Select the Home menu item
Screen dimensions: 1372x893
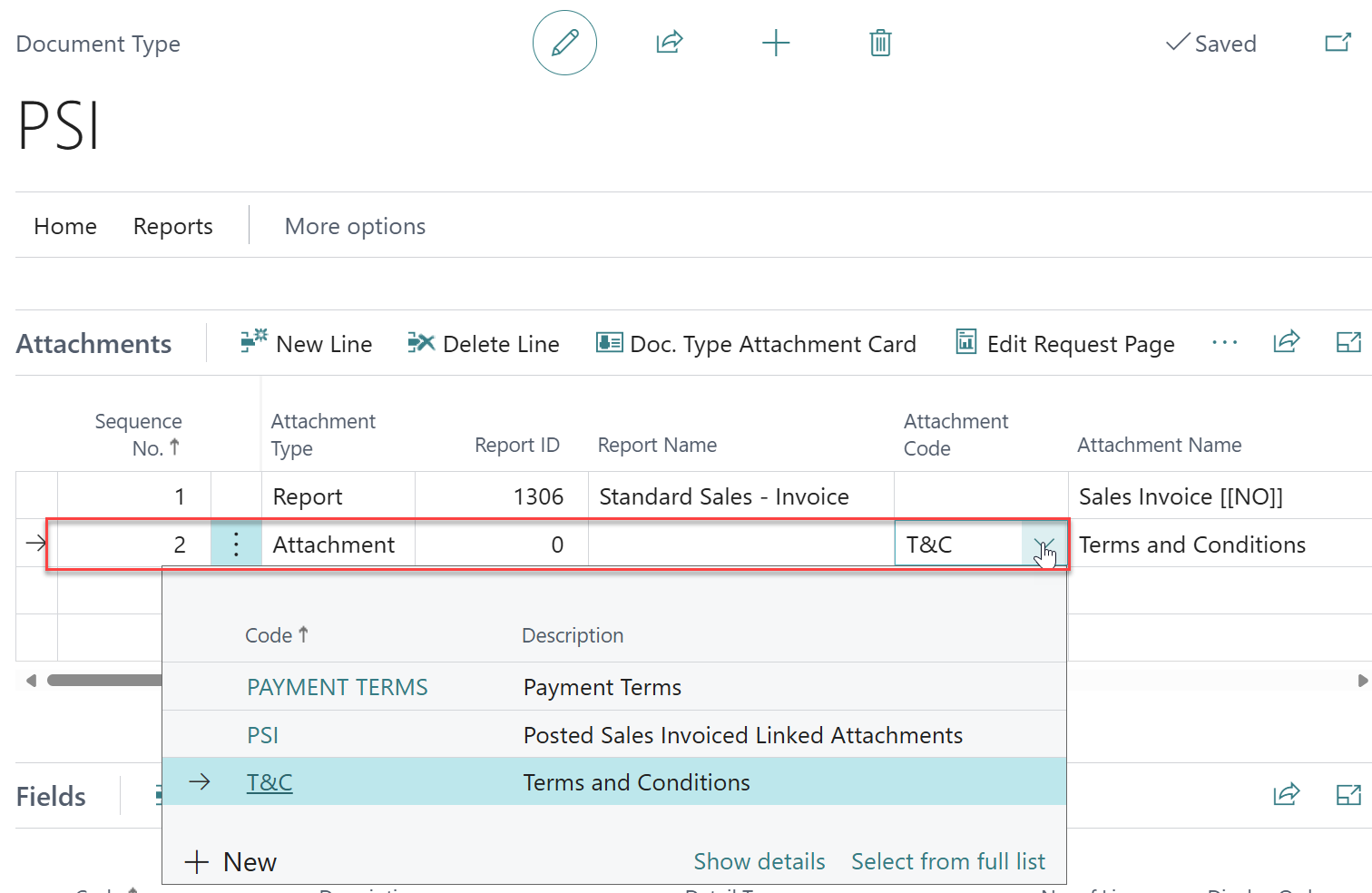coord(64,226)
